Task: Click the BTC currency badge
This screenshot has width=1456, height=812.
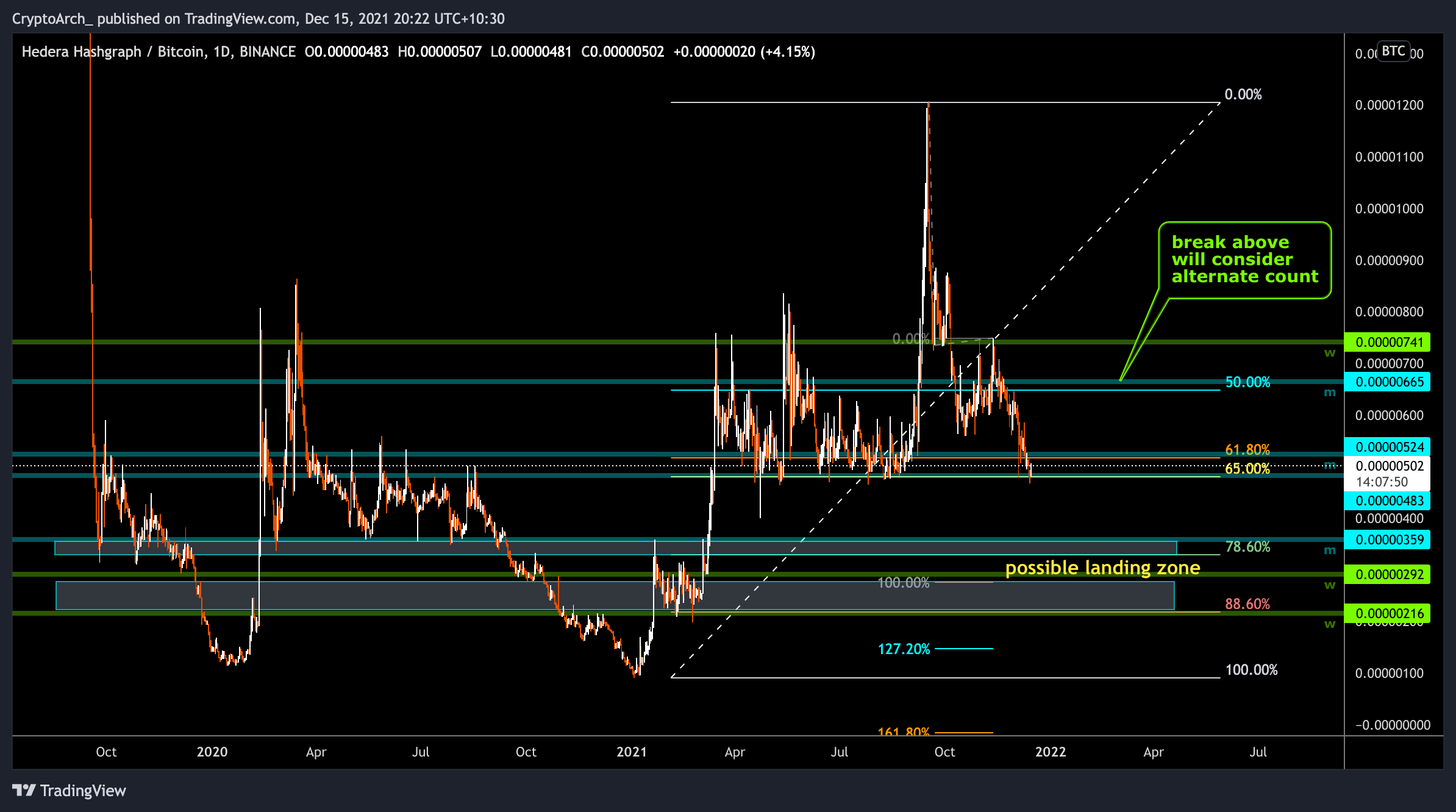Action: [1394, 51]
